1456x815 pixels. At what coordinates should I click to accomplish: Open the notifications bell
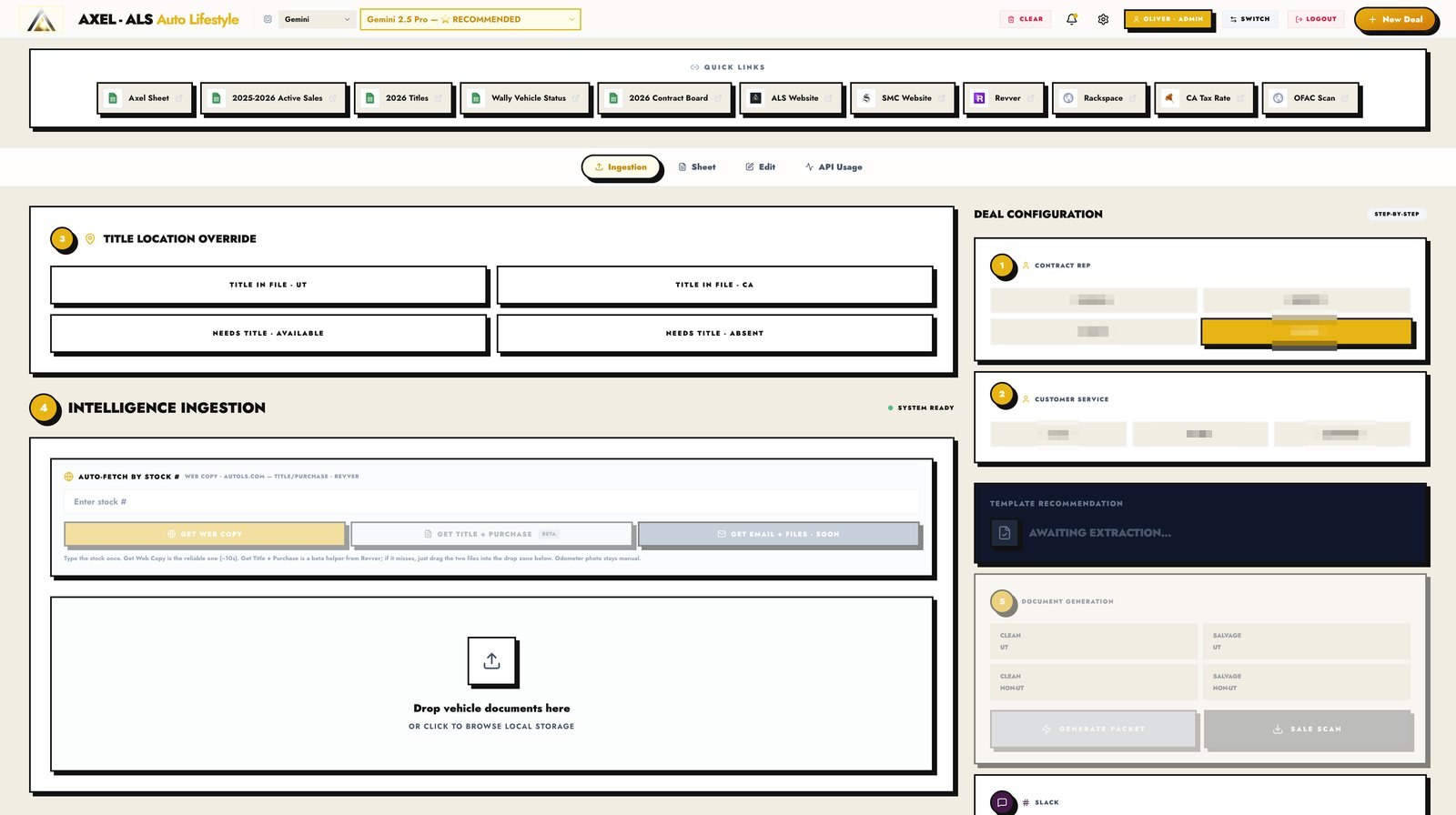[1072, 19]
